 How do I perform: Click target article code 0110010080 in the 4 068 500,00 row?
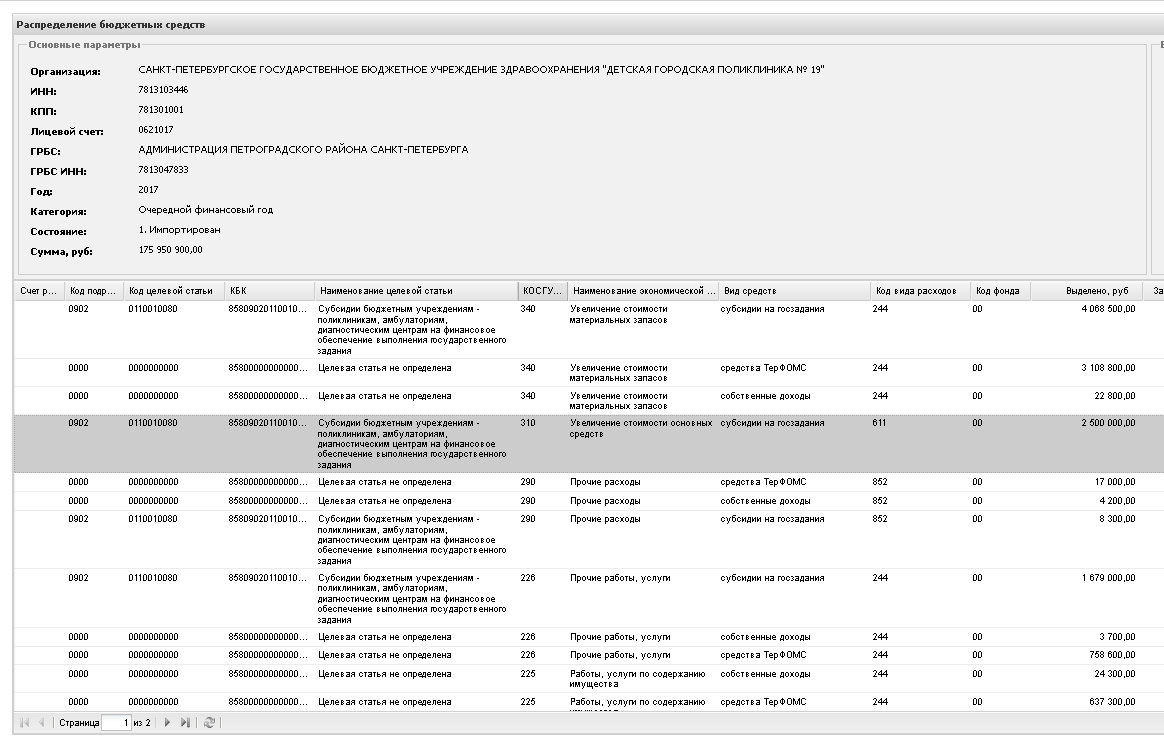(153, 309)
